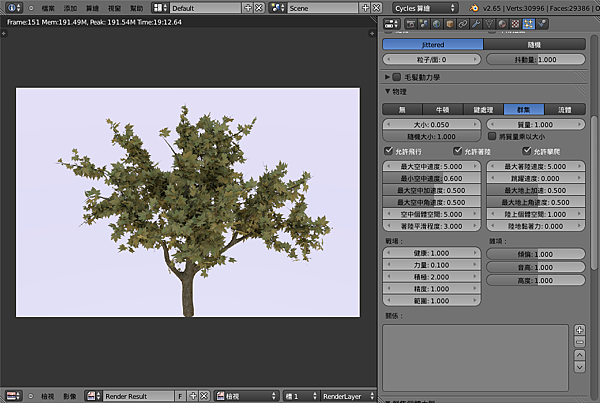Collapse the top header menus toggle
The image size is (600, 403).
[31, 8]
